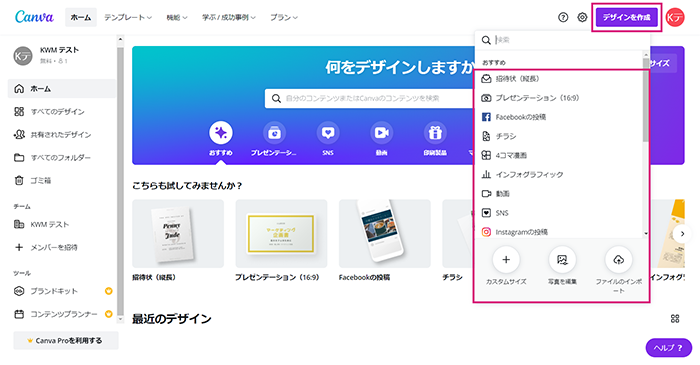Click the banner content search field
This screenshot has height=365, width=700.
[x=370, y=98]
